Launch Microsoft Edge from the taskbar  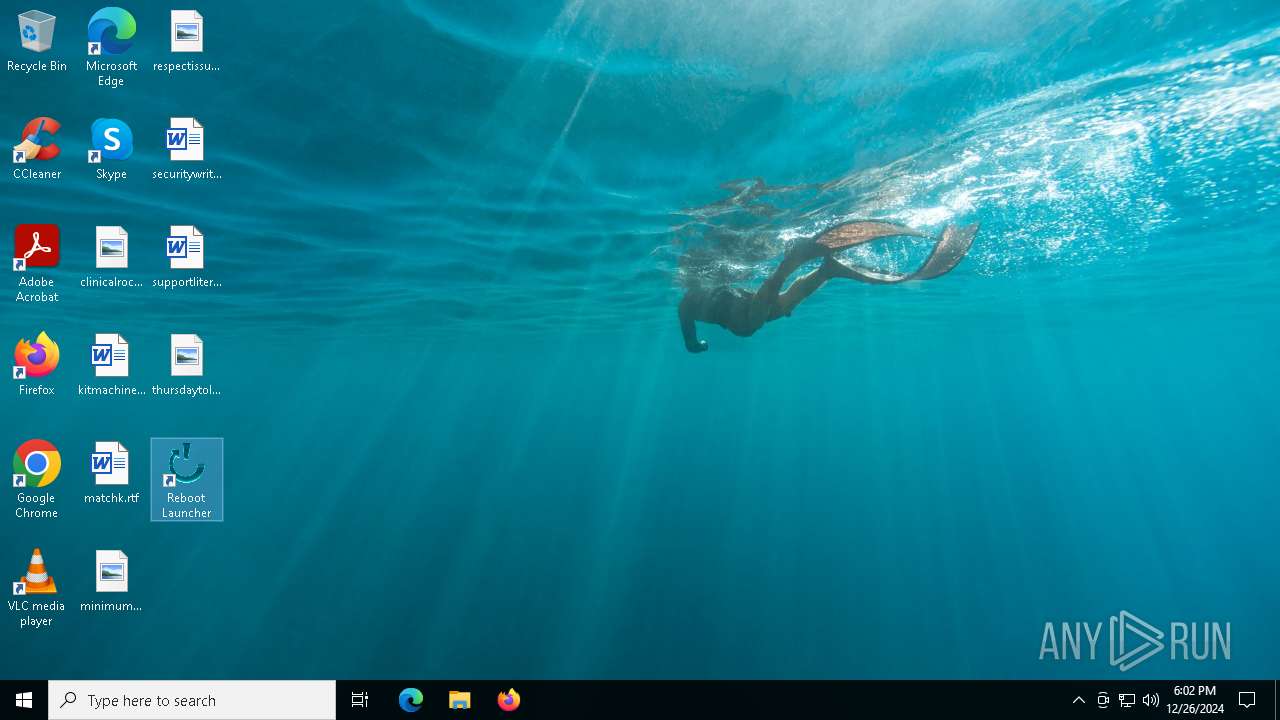(x=411, y=700)
